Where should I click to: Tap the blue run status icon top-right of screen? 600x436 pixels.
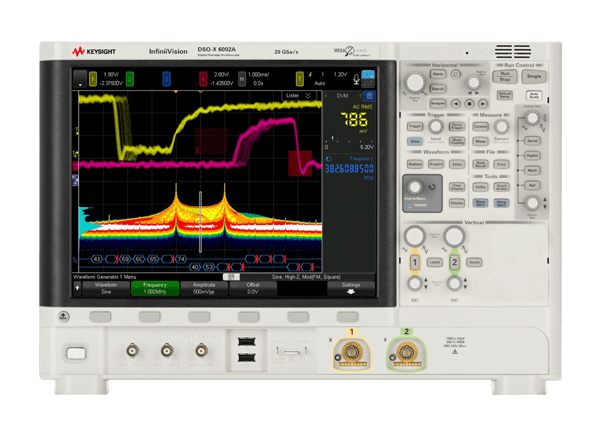pos(368,74)
